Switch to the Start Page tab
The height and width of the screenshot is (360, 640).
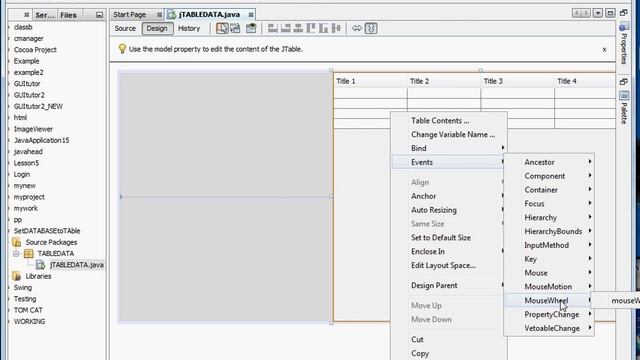pos(130,14)
